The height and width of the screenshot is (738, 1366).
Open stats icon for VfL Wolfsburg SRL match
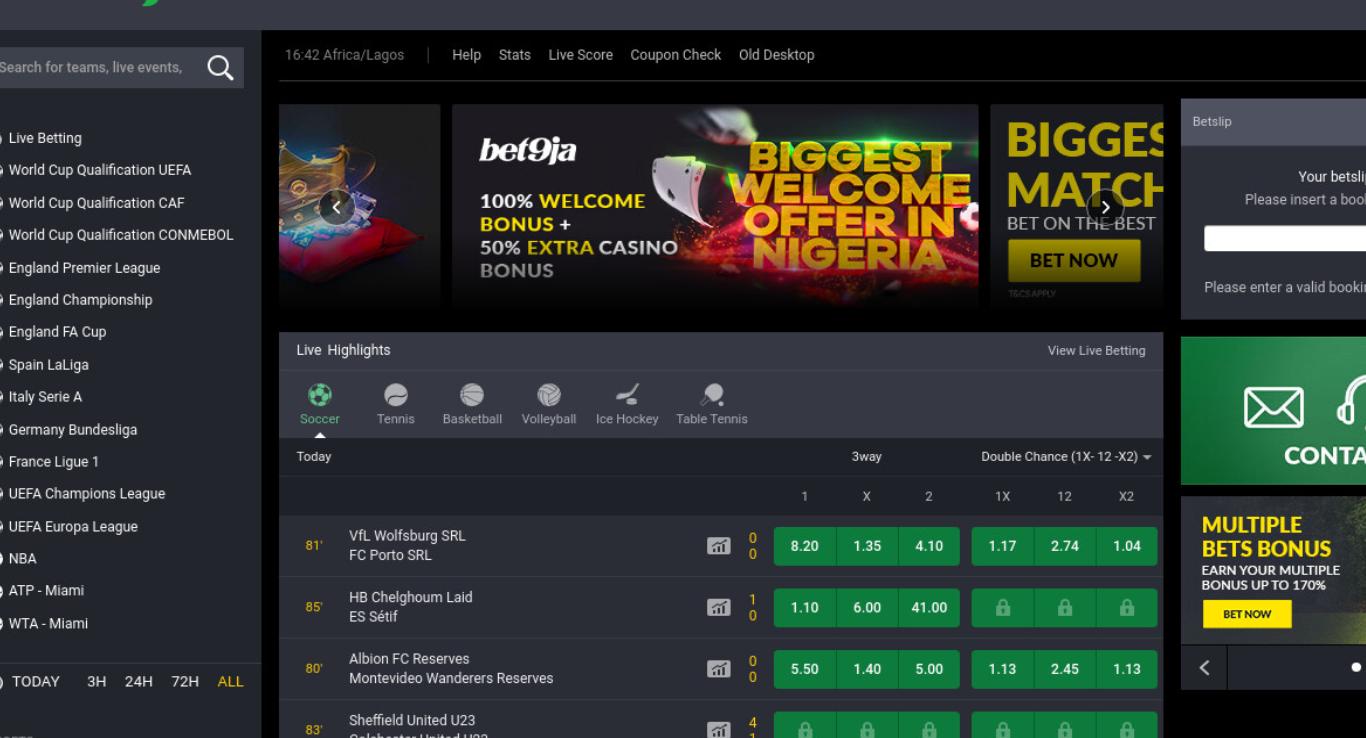click(x=718, y=546)
